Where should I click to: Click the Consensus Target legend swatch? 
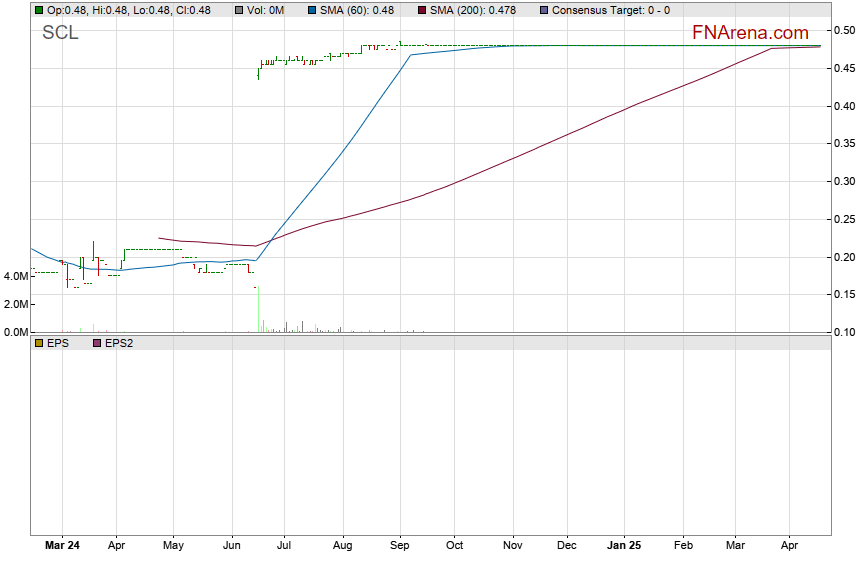[x=543, y=10]
